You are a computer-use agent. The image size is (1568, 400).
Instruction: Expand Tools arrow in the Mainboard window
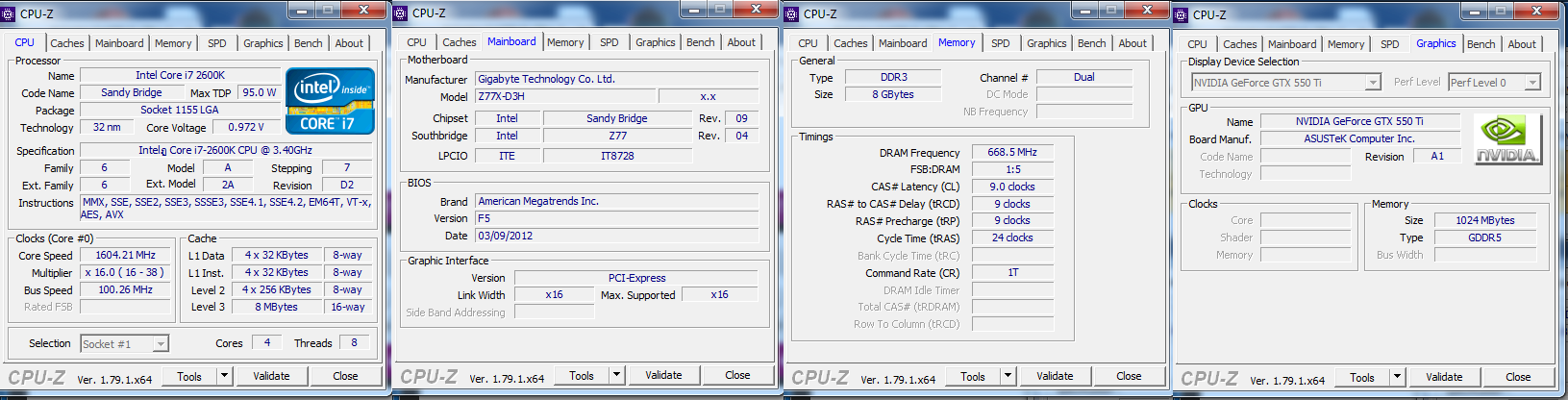click(617, 375)
